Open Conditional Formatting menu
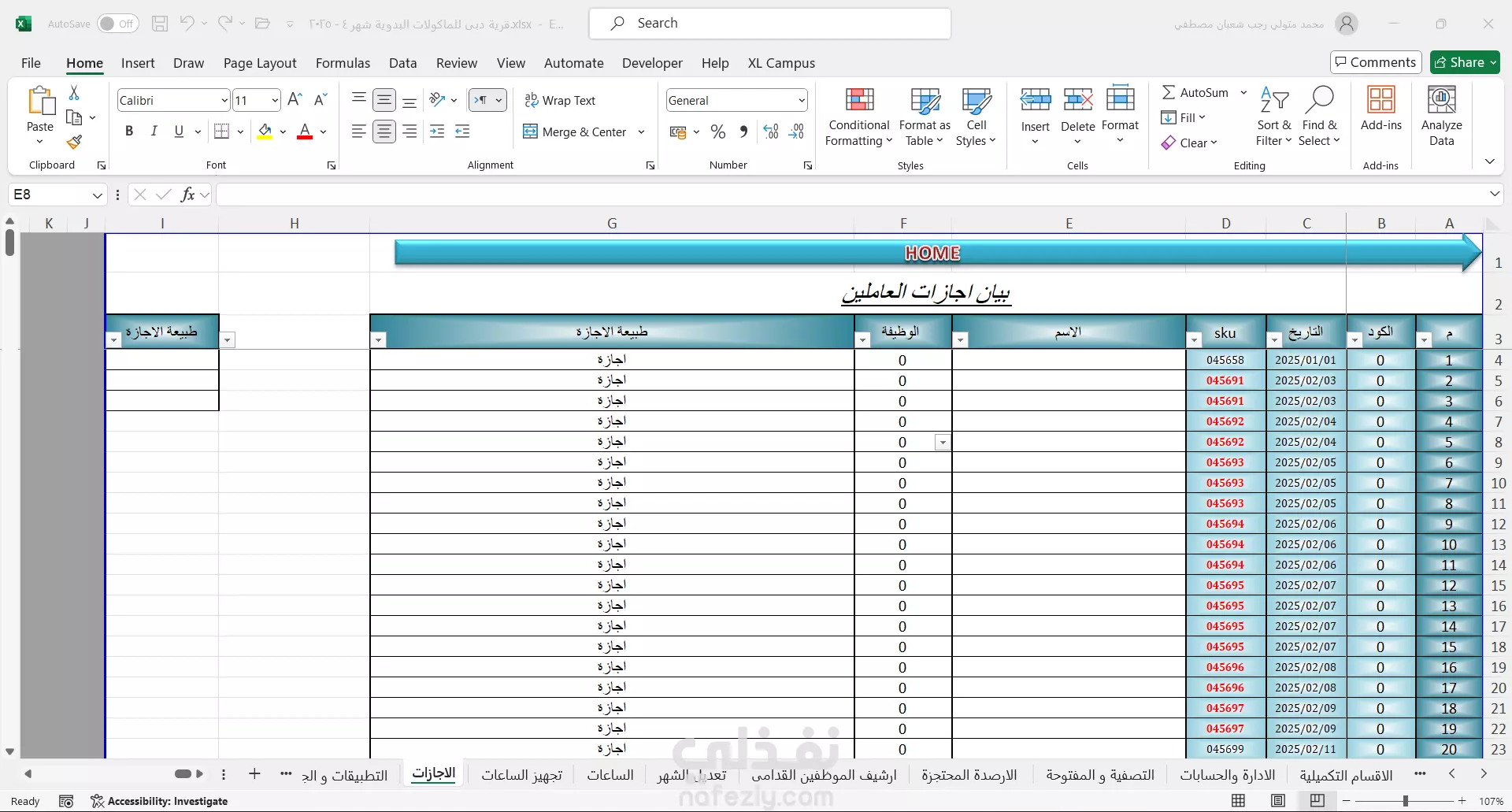 click(x=858, y=116)
